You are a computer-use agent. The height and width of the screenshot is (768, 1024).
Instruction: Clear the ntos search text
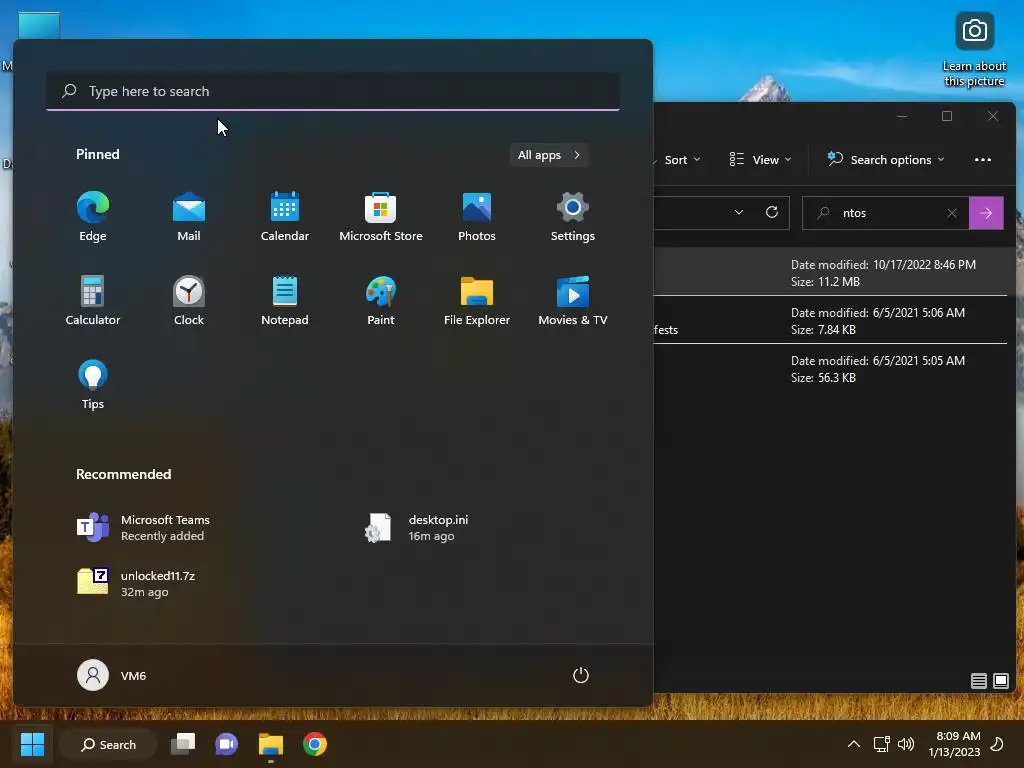[952, 213]
